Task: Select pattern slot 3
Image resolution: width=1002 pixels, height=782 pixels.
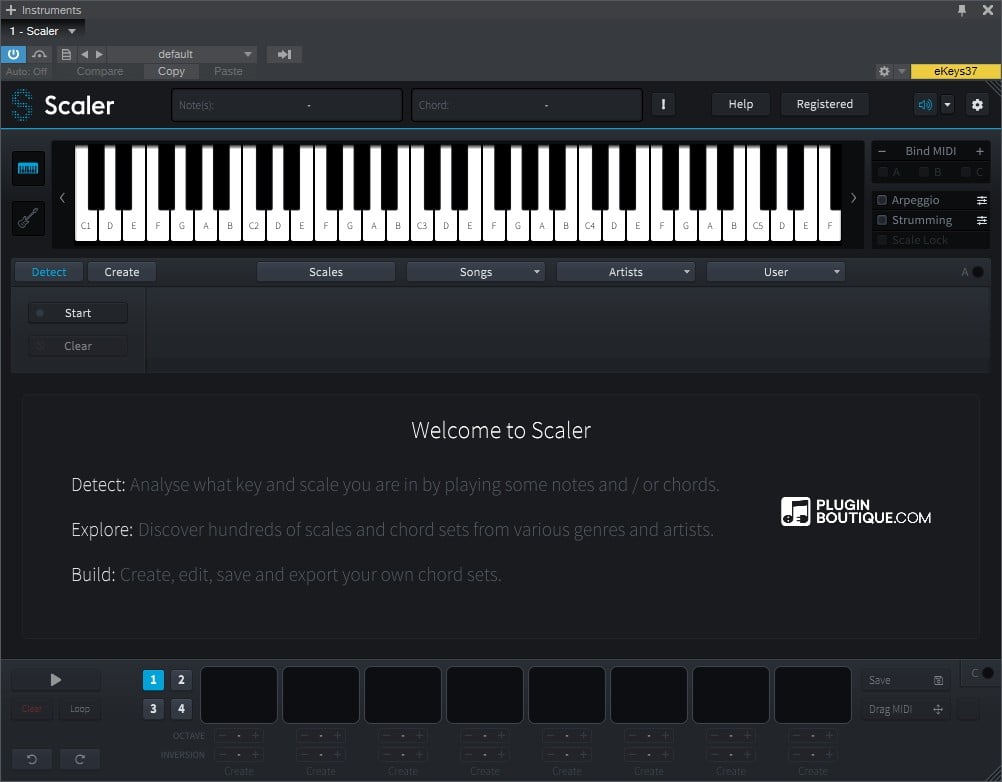Action: [x=153, y=709]
